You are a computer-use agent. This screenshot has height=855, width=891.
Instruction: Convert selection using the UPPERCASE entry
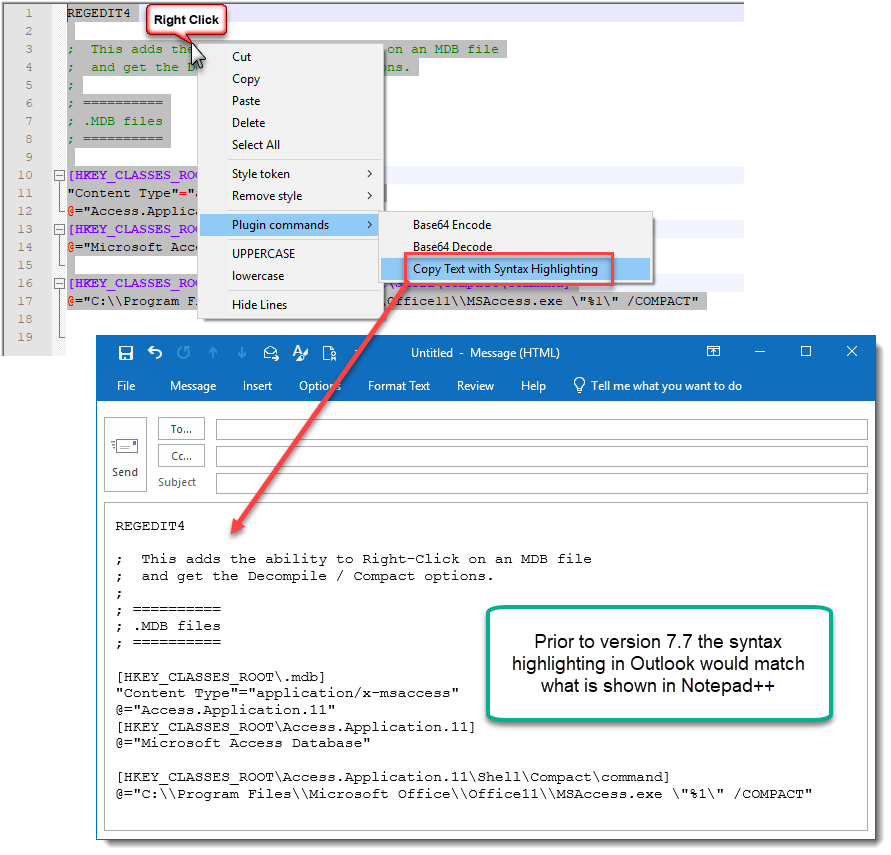pyautogui.click(x=291, y=254)
